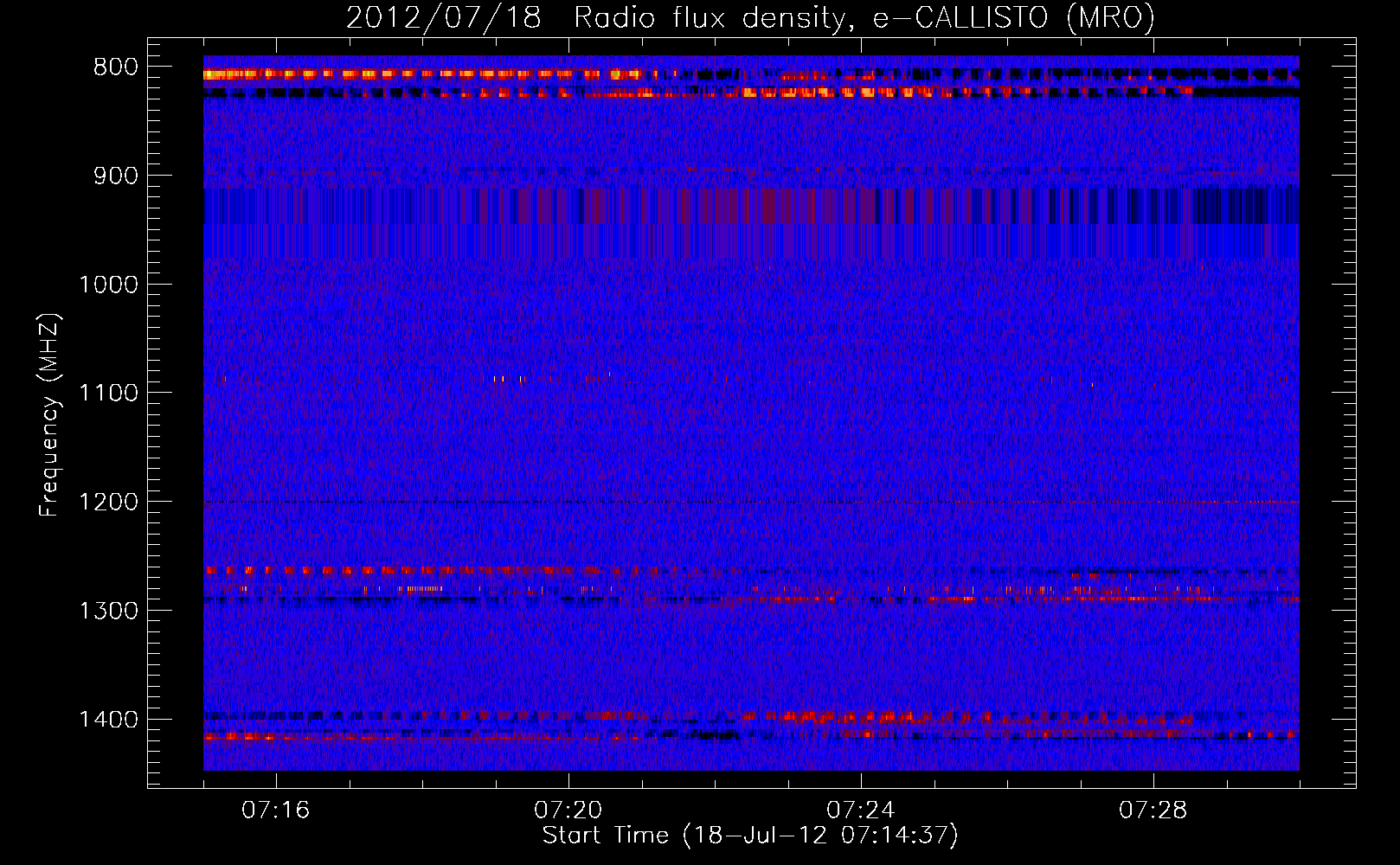Click the 'Start Time (18-Jul-12 07:14:37)' label
1400x865 pixels.
(750, 836)
